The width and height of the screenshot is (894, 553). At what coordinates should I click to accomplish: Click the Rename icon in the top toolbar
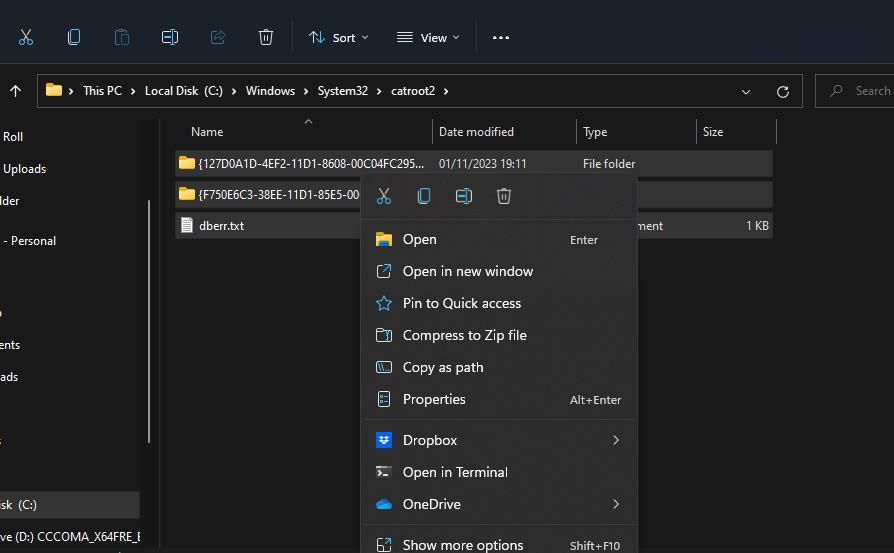coord(170,37)
